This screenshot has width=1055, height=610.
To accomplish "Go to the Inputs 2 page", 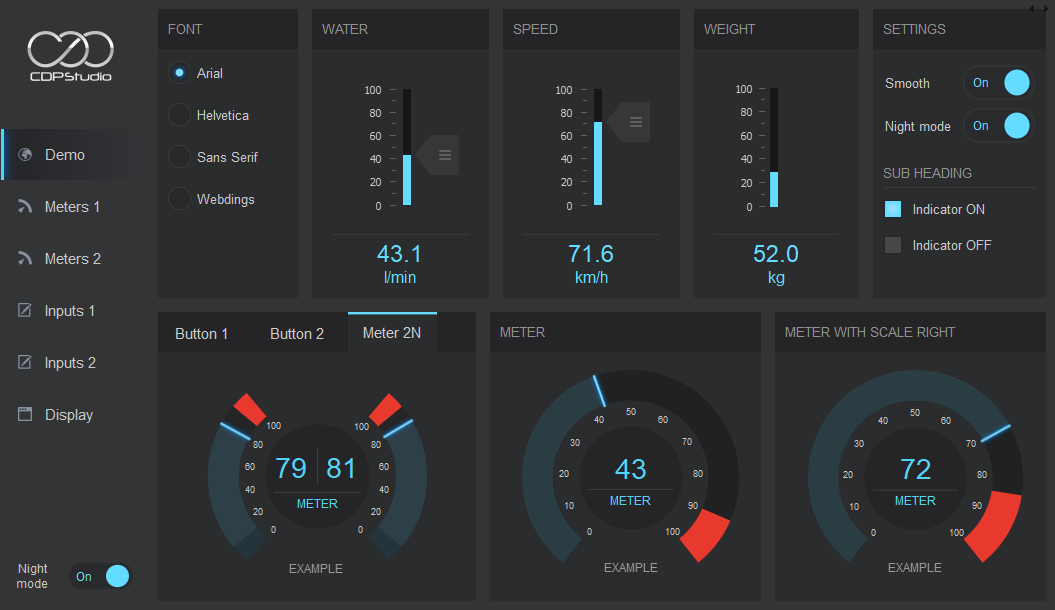I will tap(71, 363).
